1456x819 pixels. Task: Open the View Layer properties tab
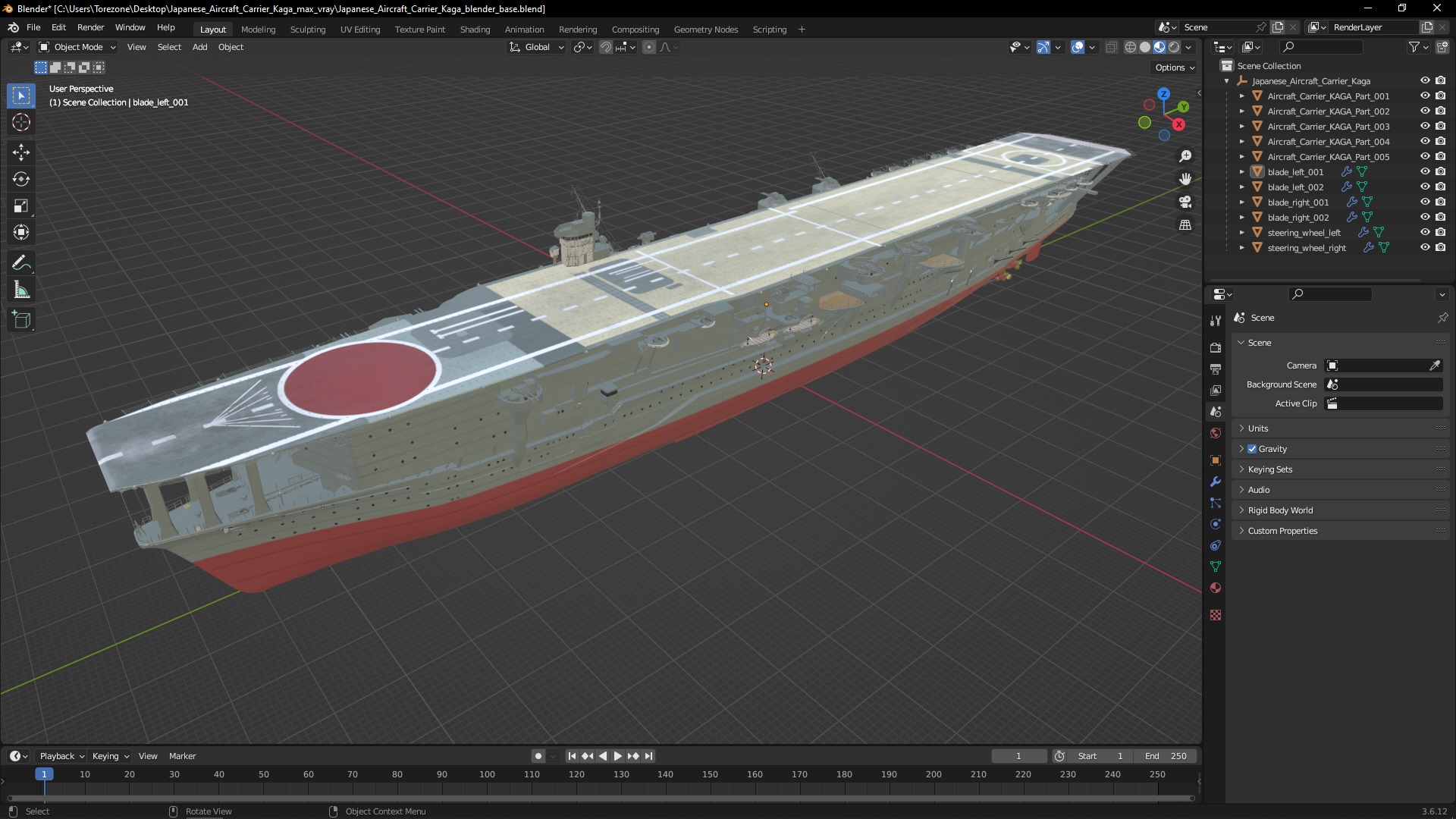pyautogui.click(x=1216, y=391)
